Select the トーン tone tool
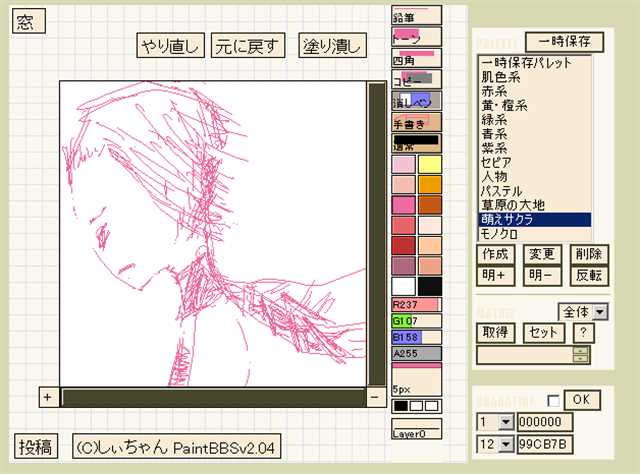Image resolution: width=640 pixels, height=474 pixels. tap(416, 36)
